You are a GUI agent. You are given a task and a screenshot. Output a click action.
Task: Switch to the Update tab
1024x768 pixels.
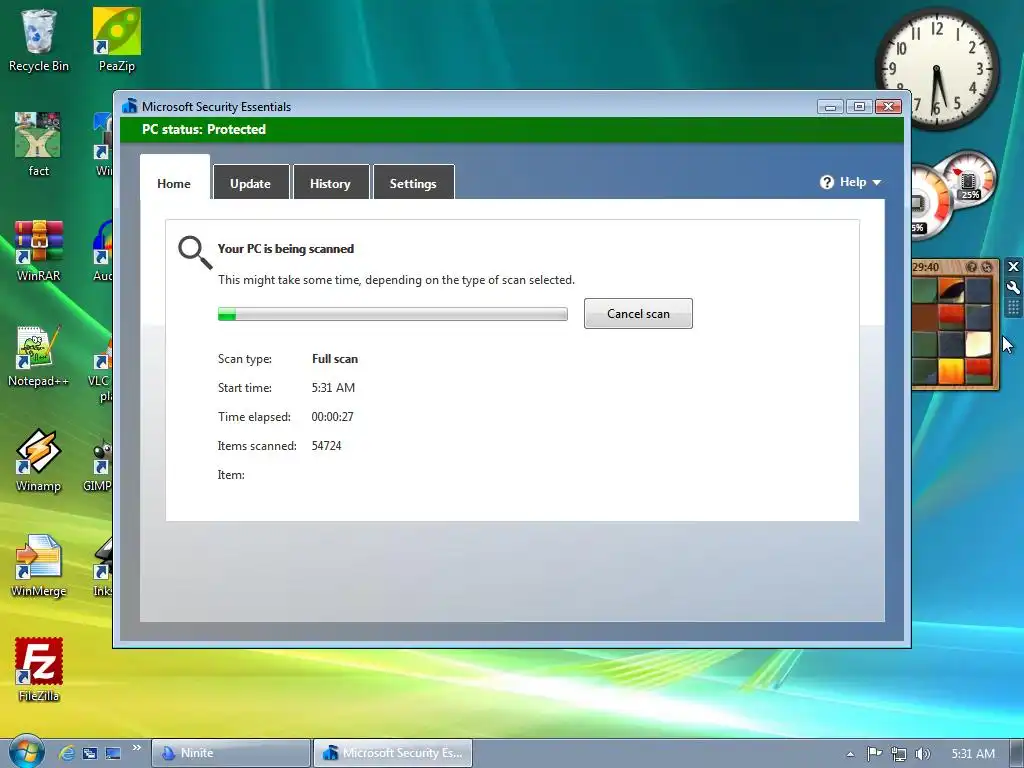click(x=250, y=184)
